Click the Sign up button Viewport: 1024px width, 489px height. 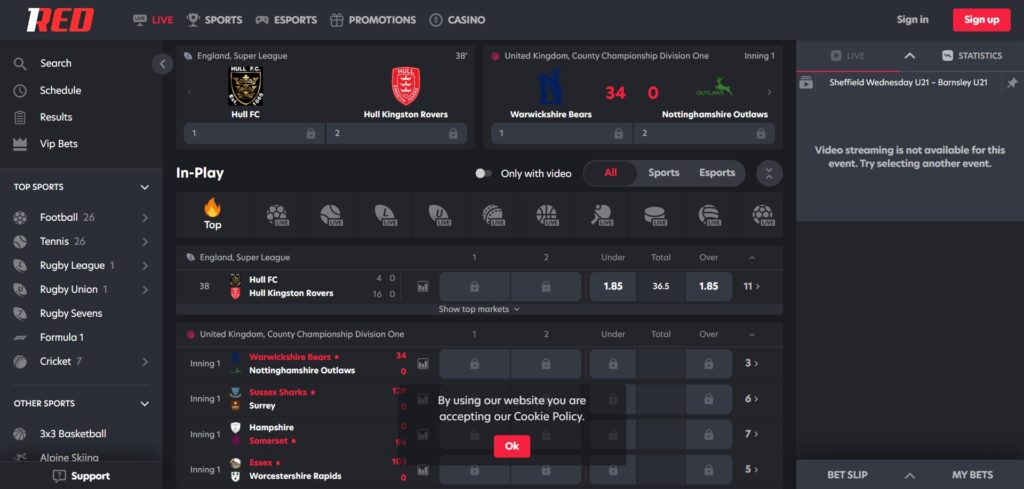[981, 20]
